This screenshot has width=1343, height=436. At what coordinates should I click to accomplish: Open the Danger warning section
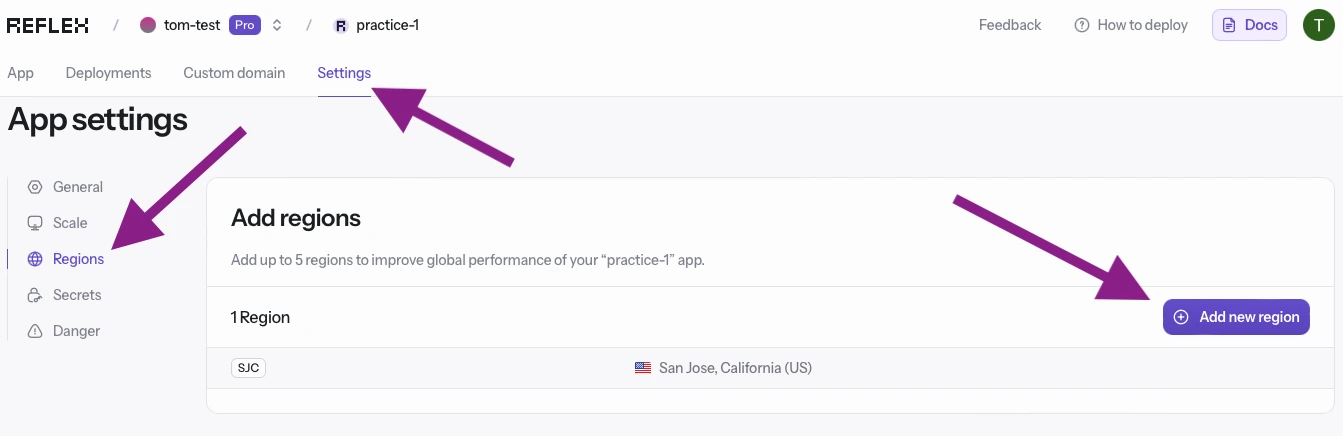[76, 331]
